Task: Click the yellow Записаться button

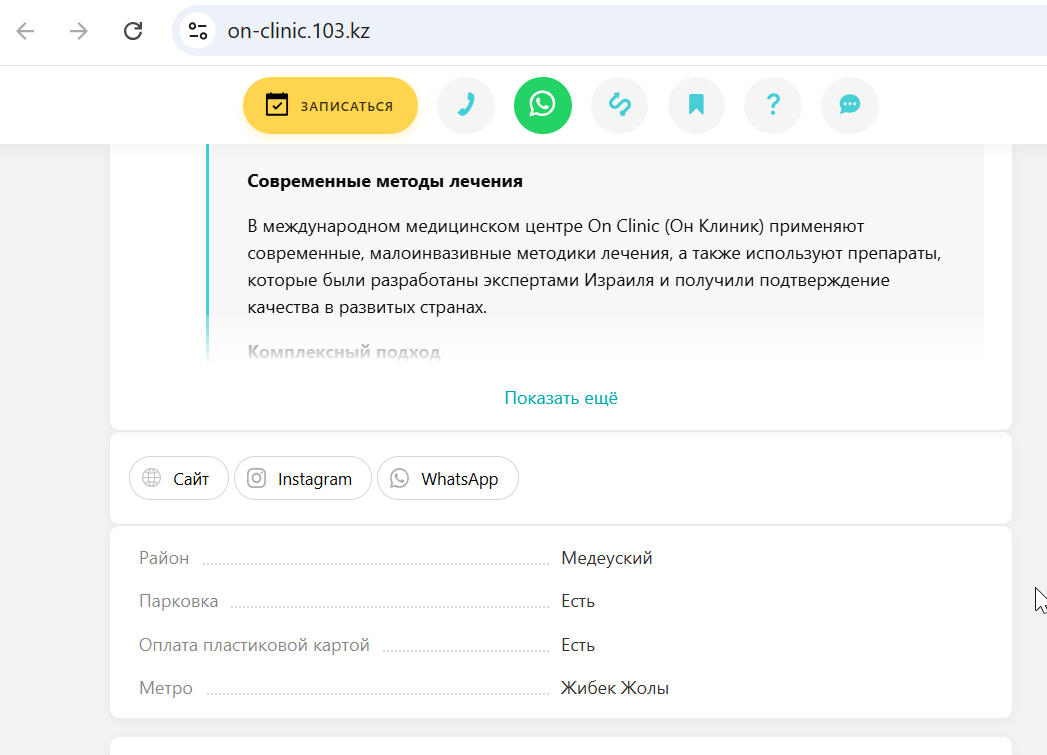Action: point(331,105)
